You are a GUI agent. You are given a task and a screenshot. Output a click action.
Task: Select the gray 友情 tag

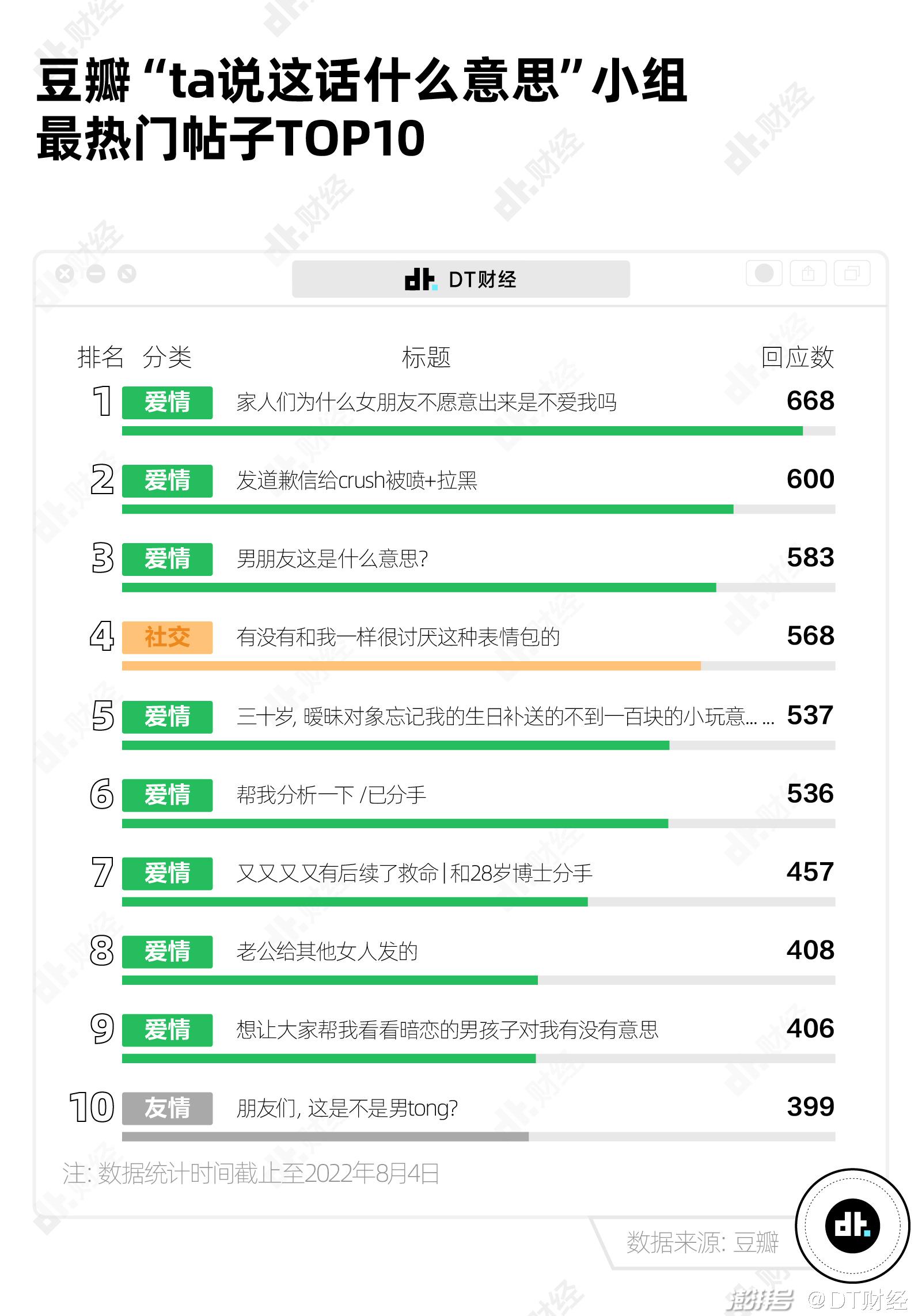pos(167,1108)
